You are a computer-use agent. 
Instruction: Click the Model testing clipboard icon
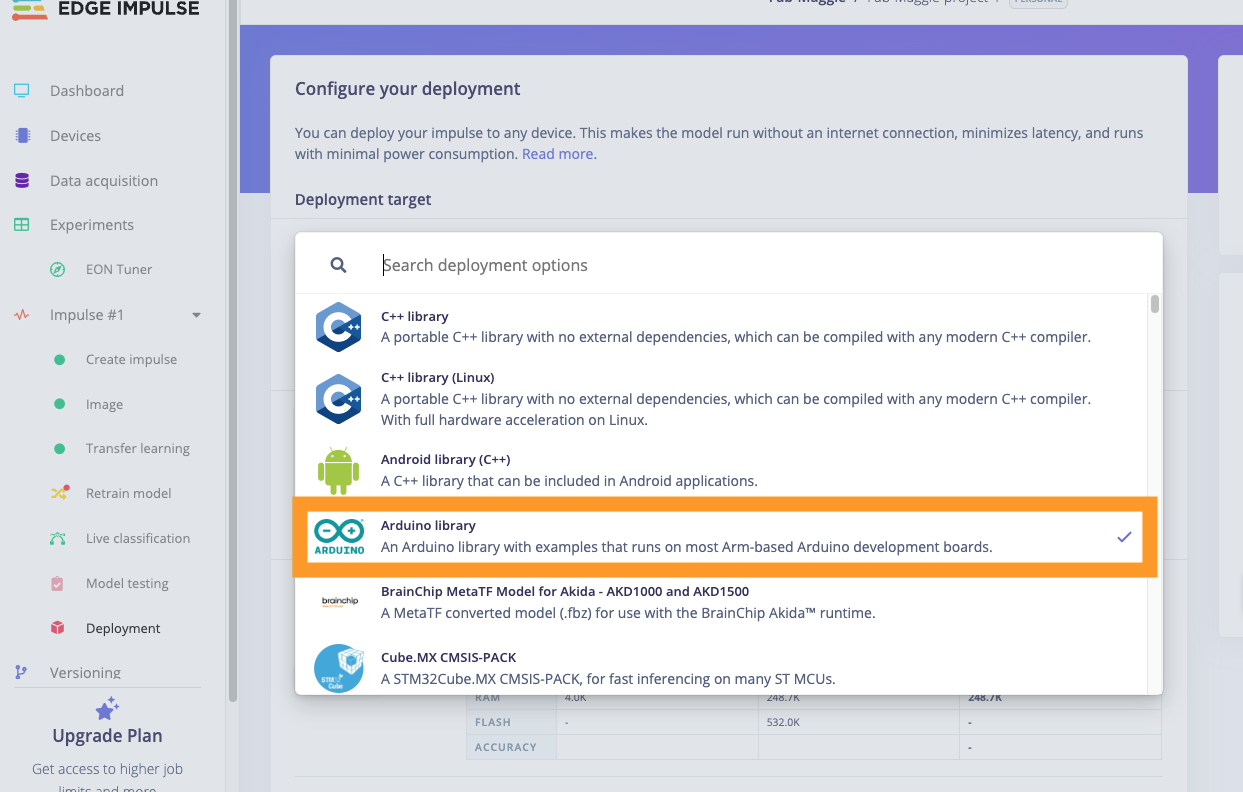58,583
